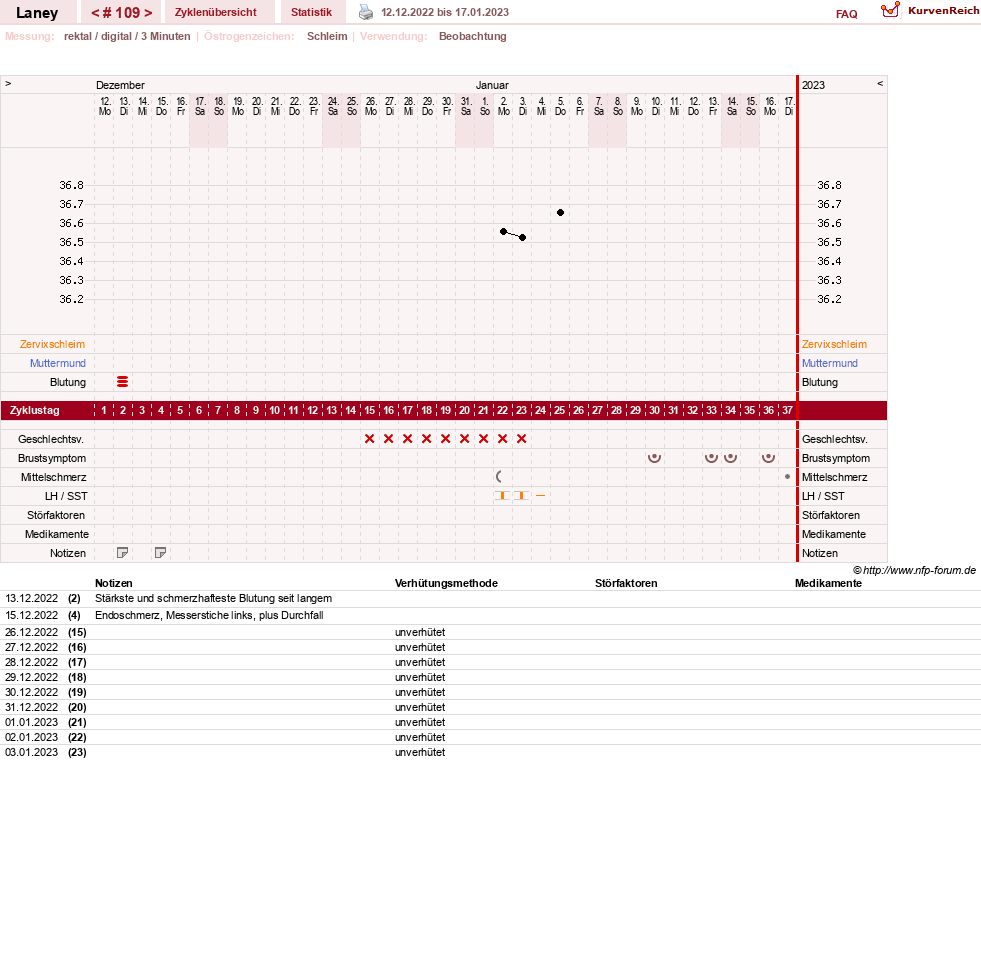Click the breast symptom icon on cycle day 34
This screenshot has width=981, height=962.
pos(730,458)
